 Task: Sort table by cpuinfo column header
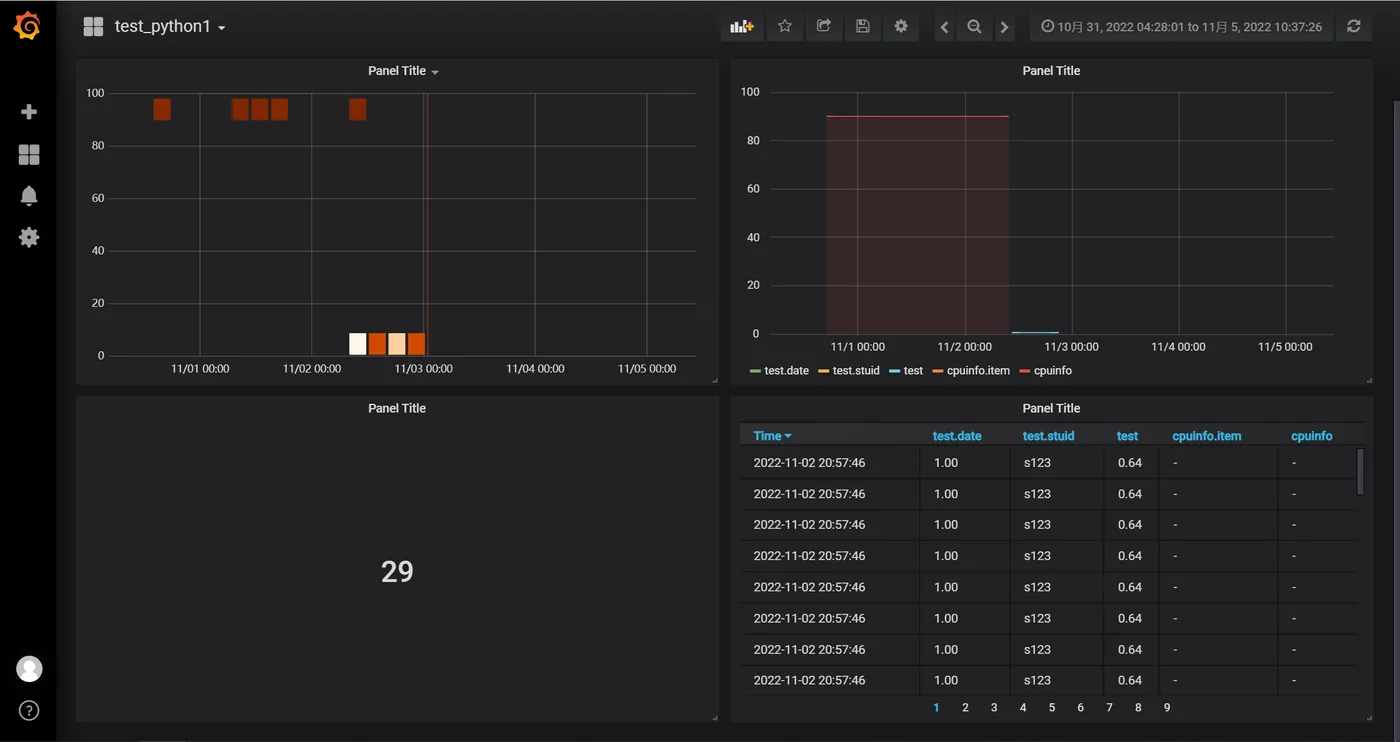[x=1311, y=436]
